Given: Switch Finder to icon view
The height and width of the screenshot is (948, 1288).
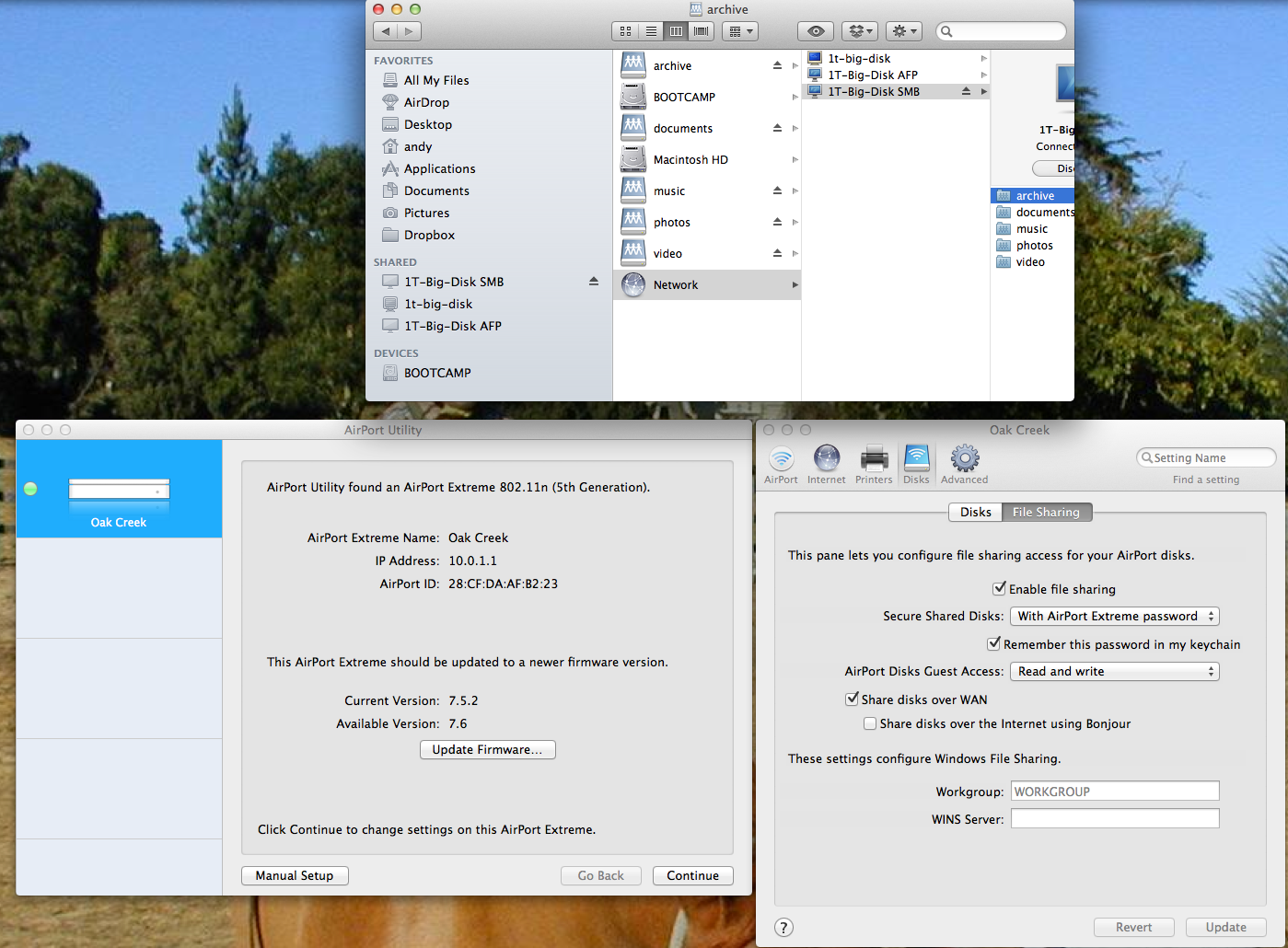Looking at the screenshot, I should [x=625, y=31].
